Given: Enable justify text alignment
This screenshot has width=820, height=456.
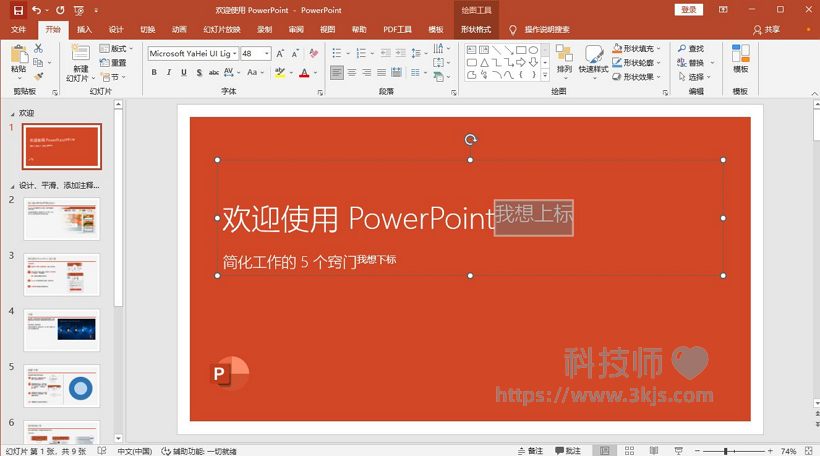Looking at the screenshot, I should tap(382, 73).
